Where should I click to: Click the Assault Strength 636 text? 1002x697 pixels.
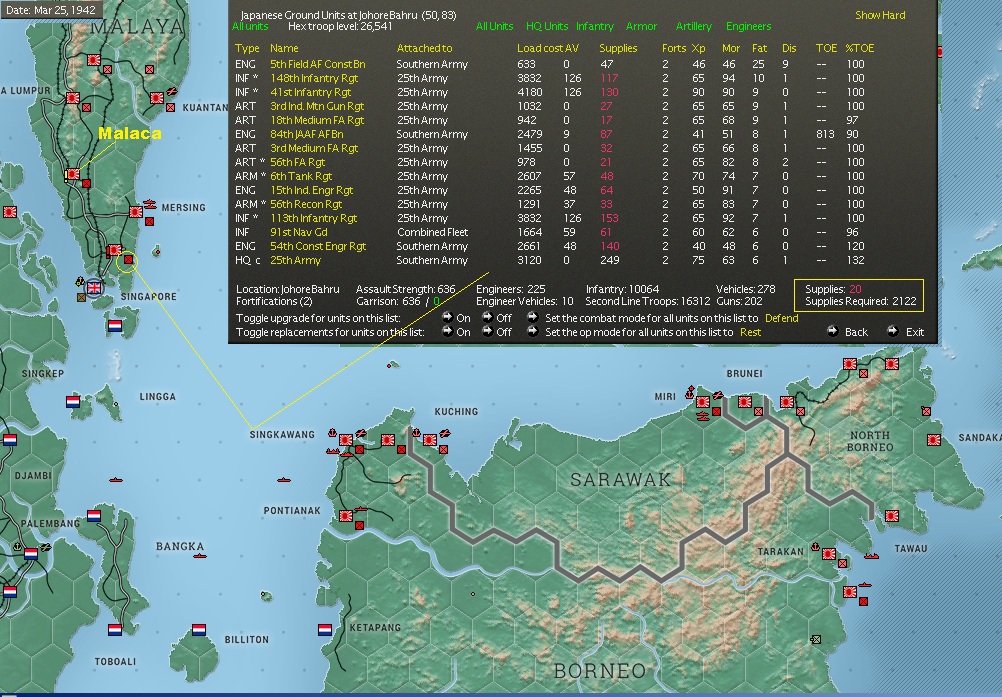(x=406, y=289)
